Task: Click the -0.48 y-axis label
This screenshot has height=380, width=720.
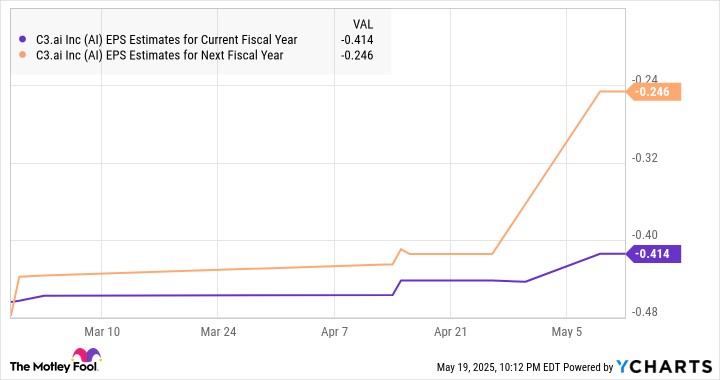Action: click(645, 312)
